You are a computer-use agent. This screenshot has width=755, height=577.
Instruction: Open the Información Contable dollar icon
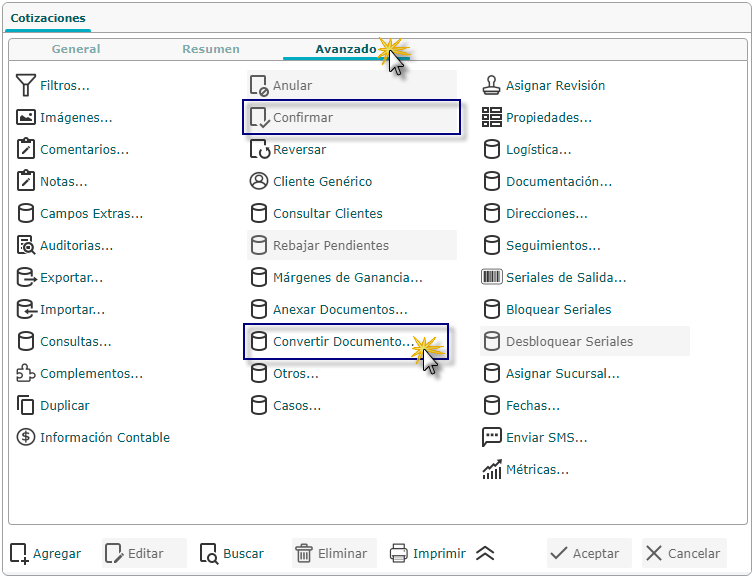[x=26, y=437]
